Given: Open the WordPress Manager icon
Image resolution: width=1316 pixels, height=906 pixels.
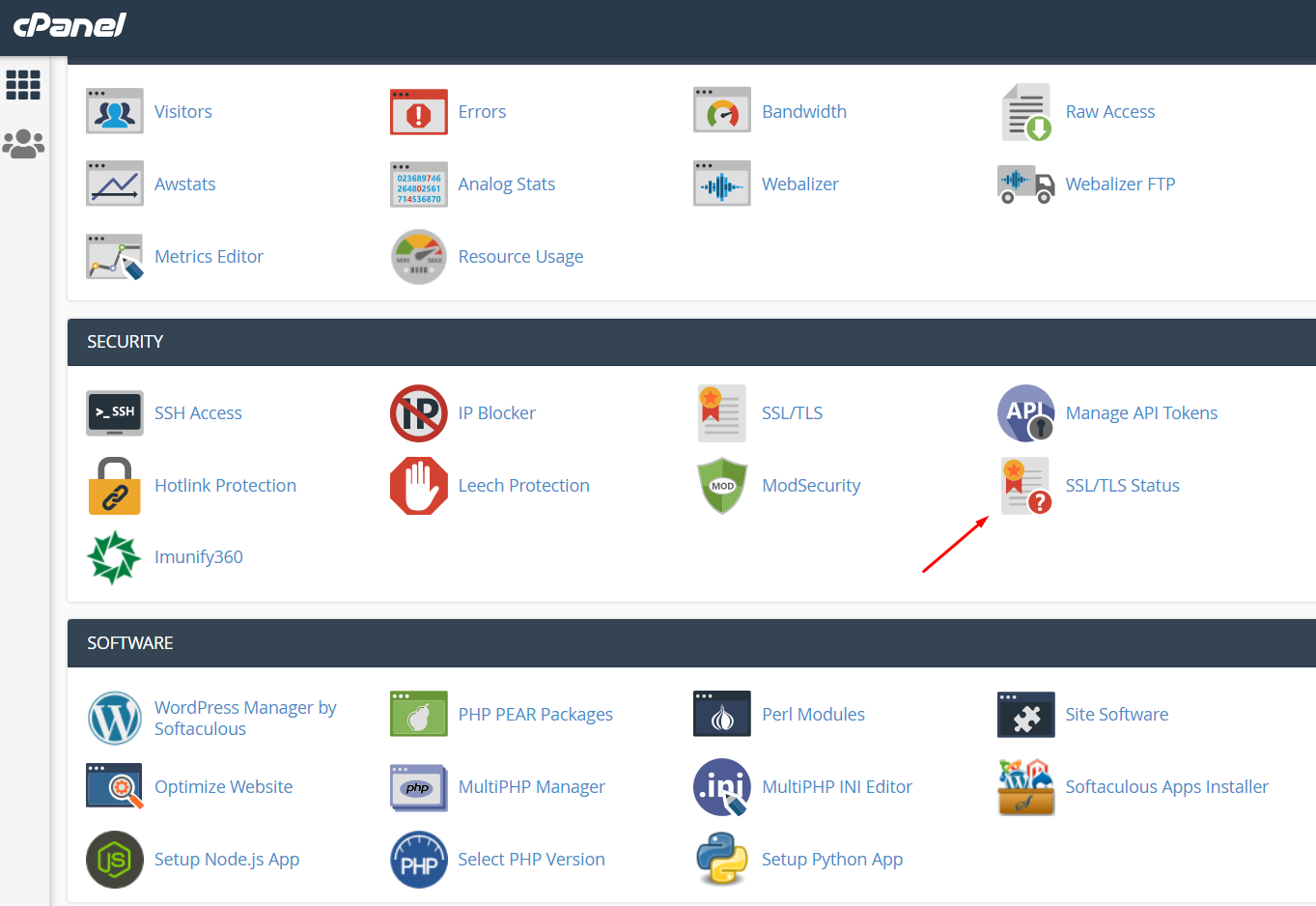Looking at the screenshot, I should [x=114, y=718].
